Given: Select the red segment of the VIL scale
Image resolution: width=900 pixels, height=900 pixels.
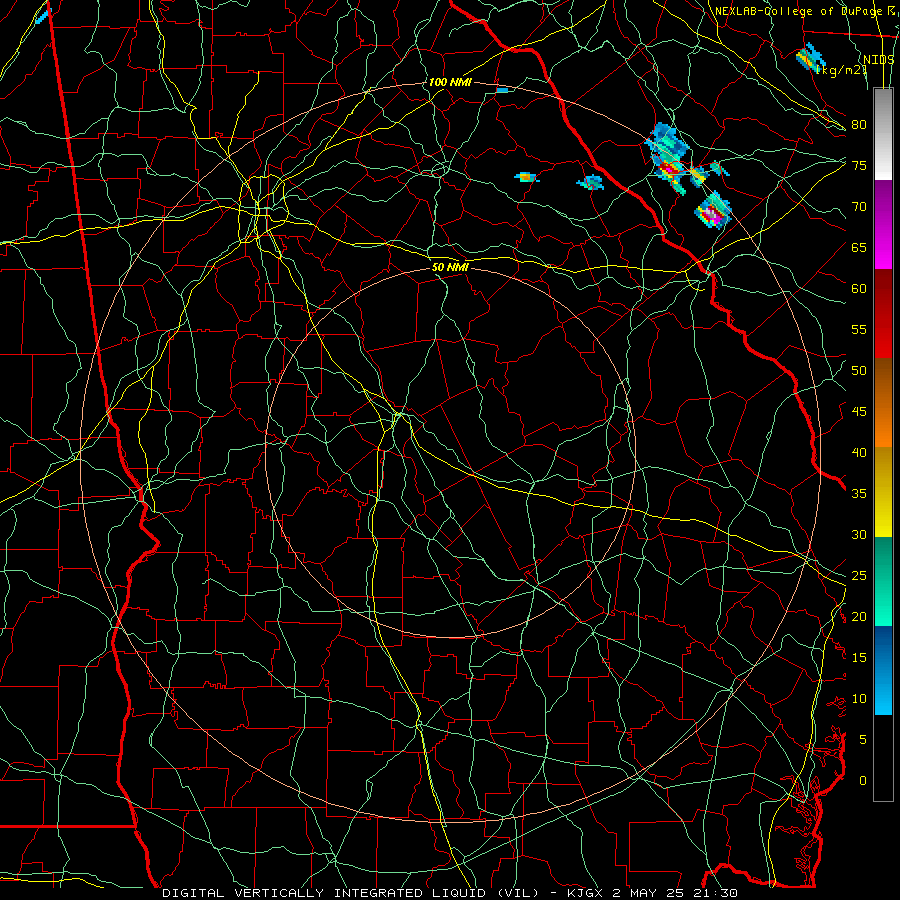Looking at the screenshot, I should 883,314.
